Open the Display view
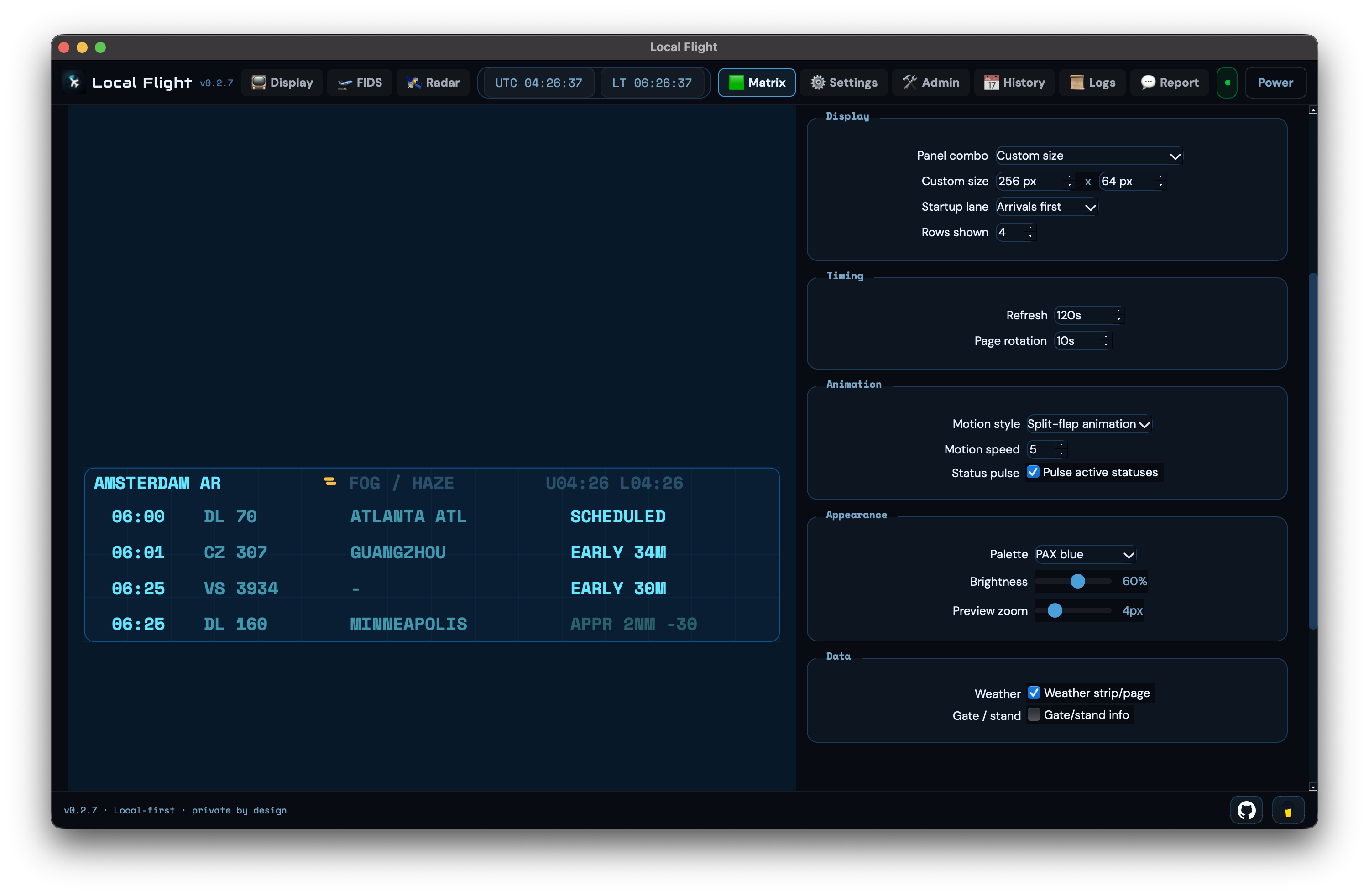Screen dimensions: 1369x896 282,82
